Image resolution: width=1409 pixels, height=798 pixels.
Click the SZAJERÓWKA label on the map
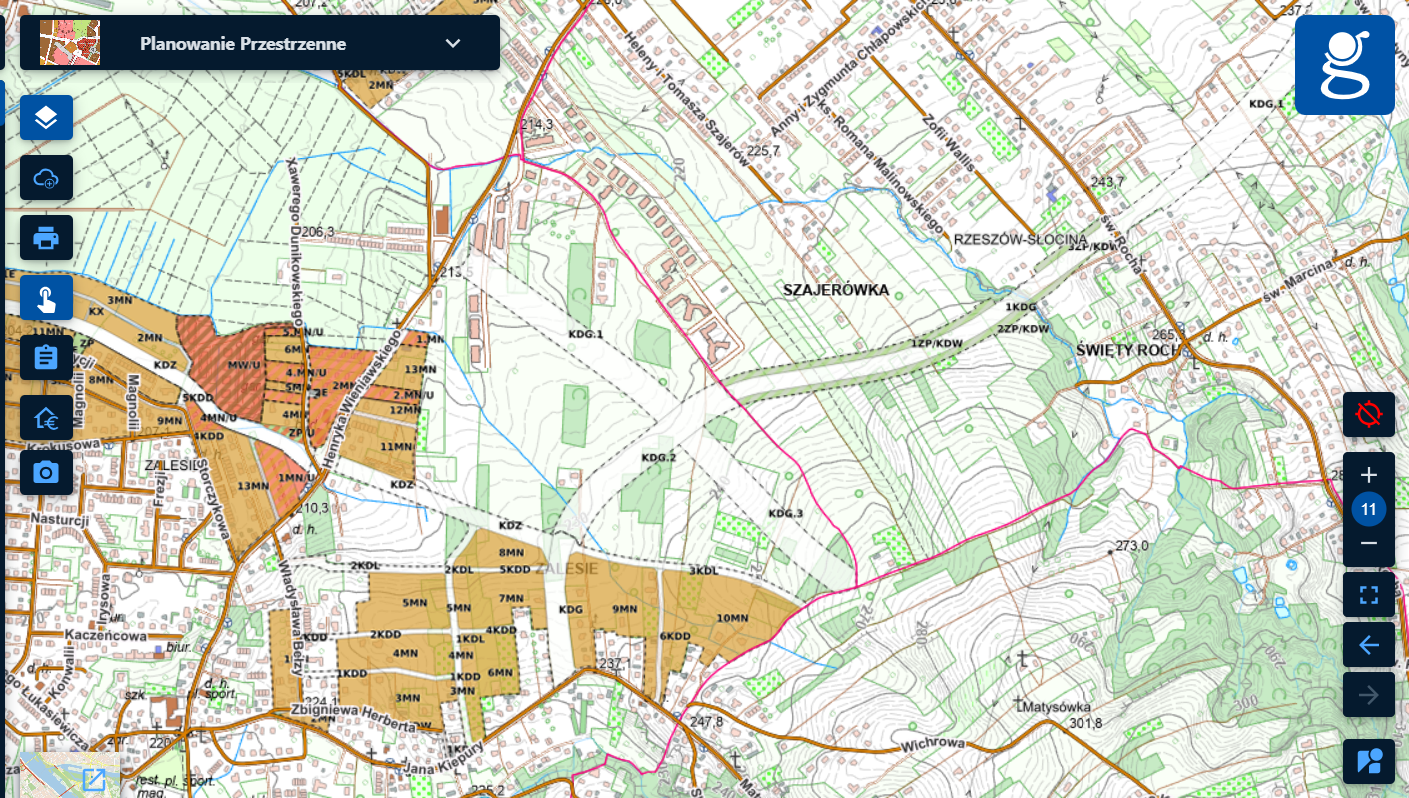click(837, 290)
